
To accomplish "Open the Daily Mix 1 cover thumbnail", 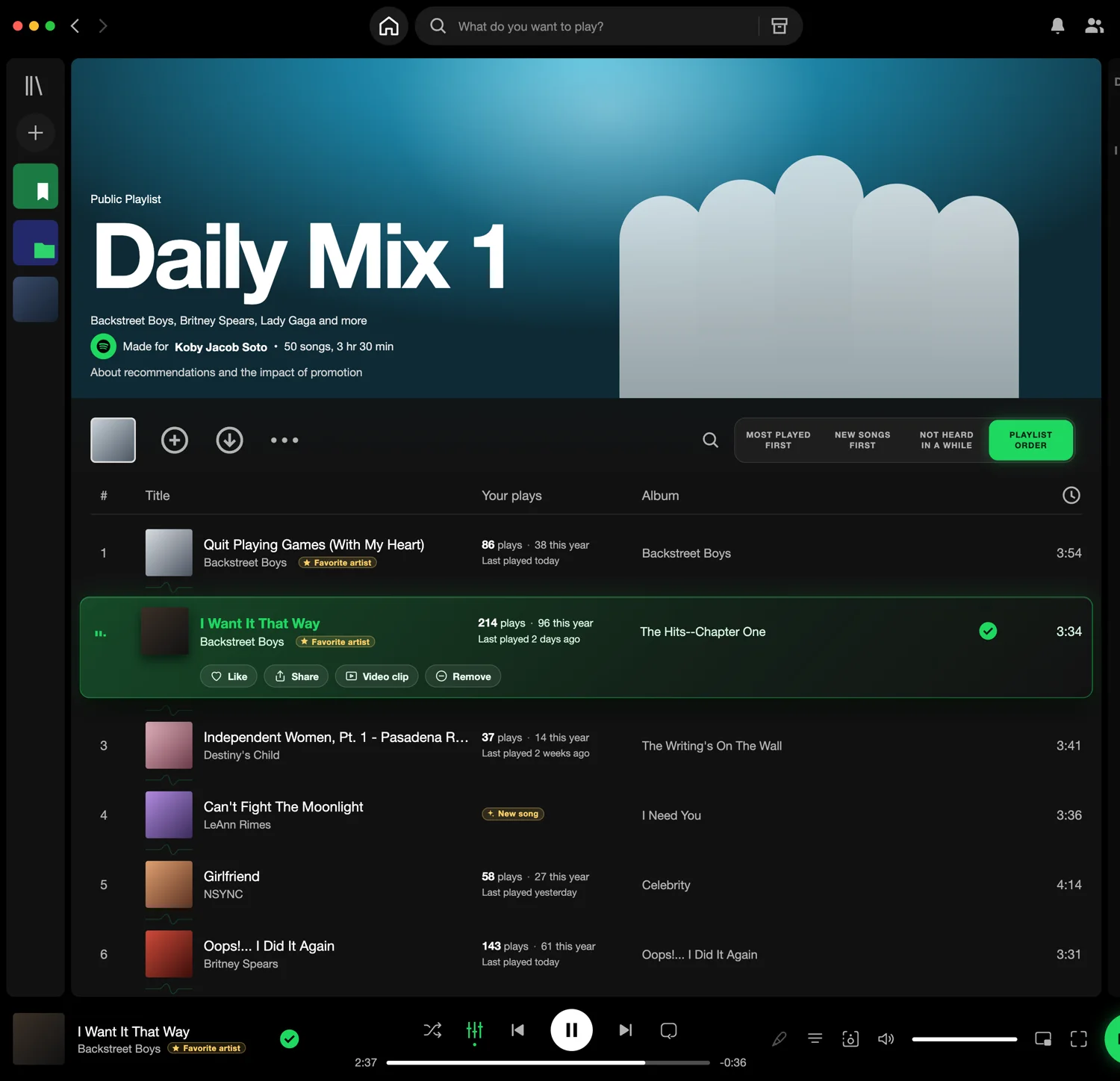I will click(x=113, y=440).
